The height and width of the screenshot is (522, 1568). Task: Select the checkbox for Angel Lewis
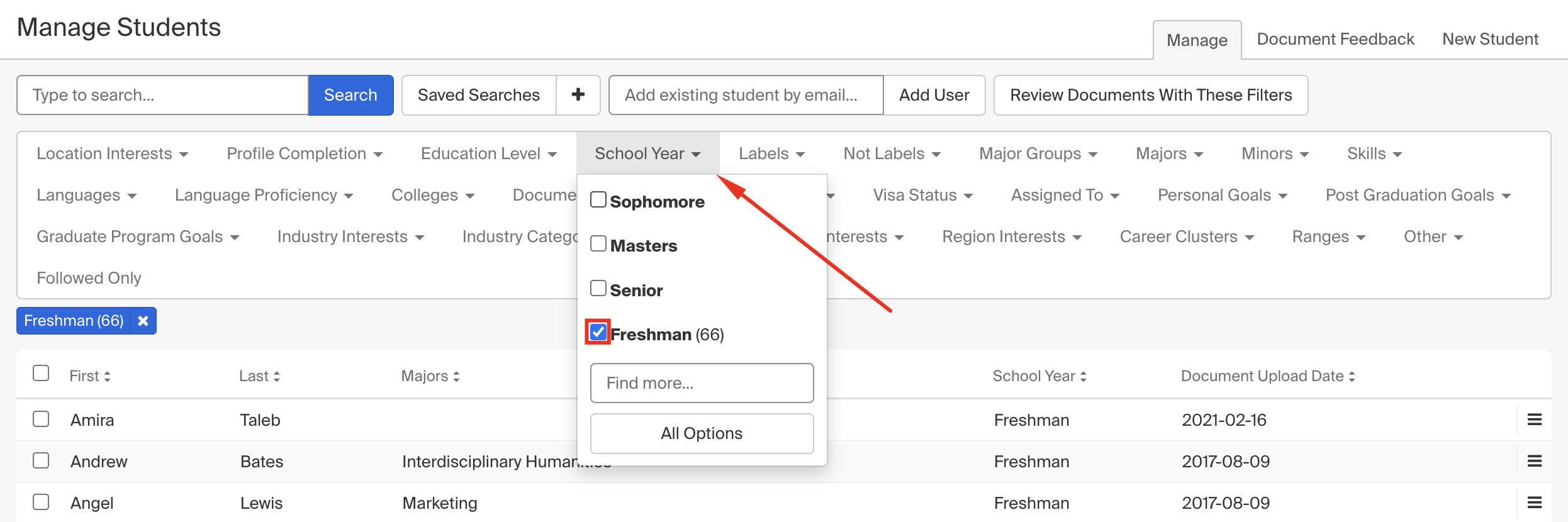click(x=41, y=502)
